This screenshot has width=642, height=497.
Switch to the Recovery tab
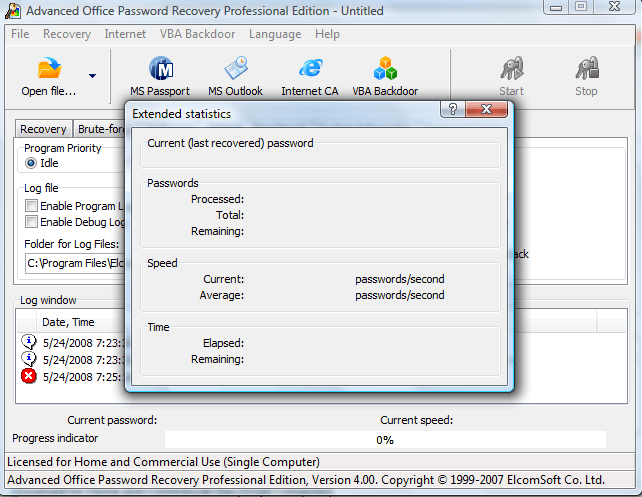(43, 129)
